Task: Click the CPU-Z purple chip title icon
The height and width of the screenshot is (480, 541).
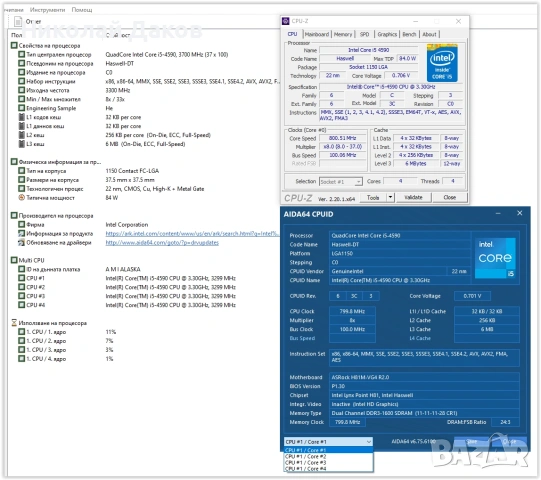Action: [x=285, y=21]
